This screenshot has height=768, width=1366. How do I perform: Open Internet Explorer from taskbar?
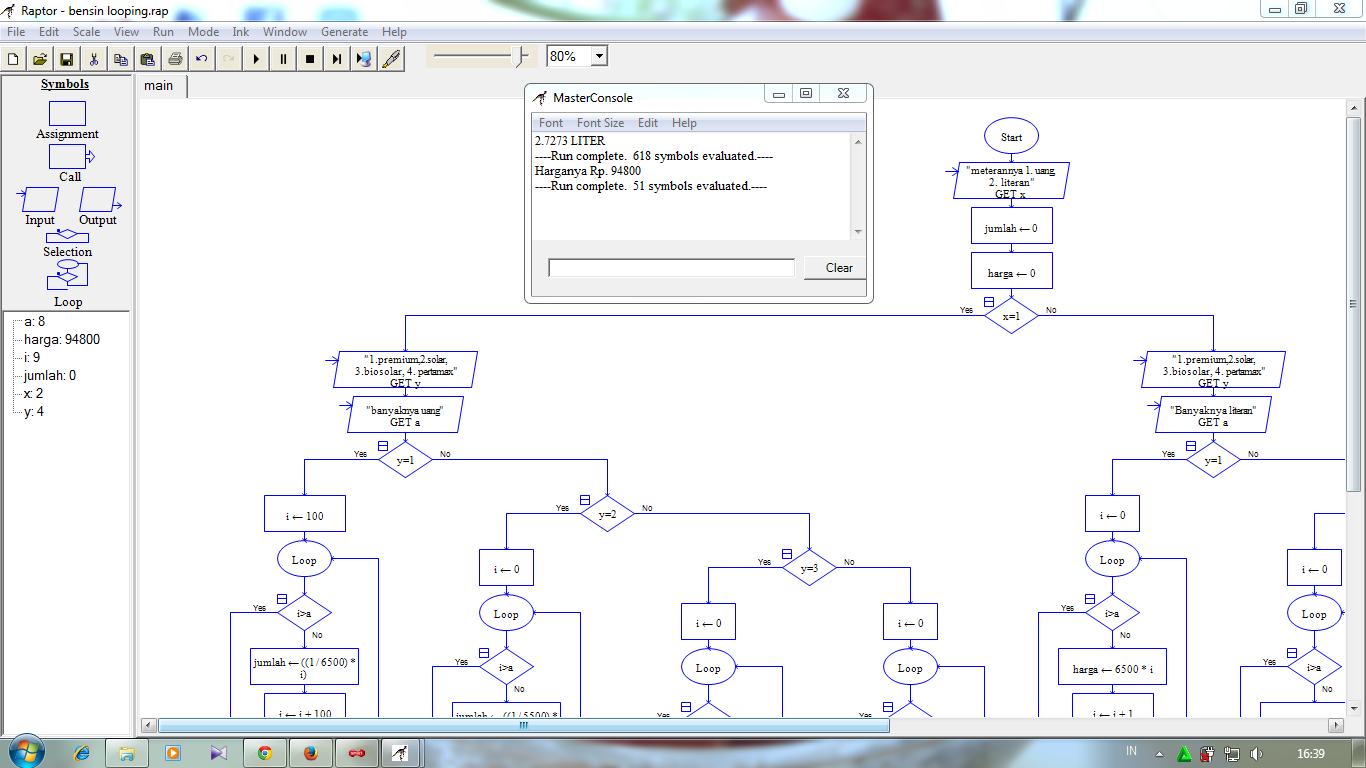[82, 752]
